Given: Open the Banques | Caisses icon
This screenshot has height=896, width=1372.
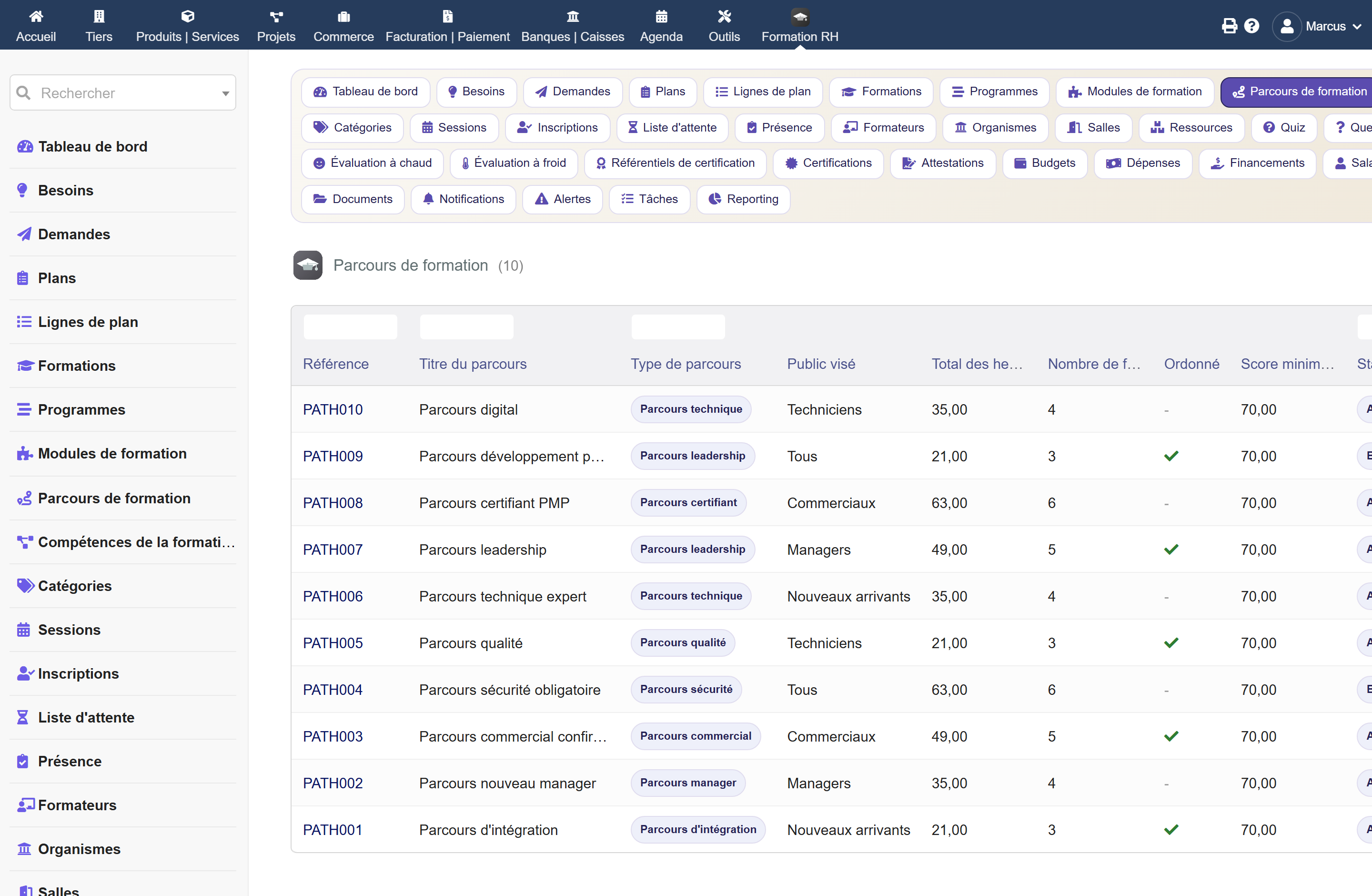Looking at the screenshot, I should (x=573, y=16).
